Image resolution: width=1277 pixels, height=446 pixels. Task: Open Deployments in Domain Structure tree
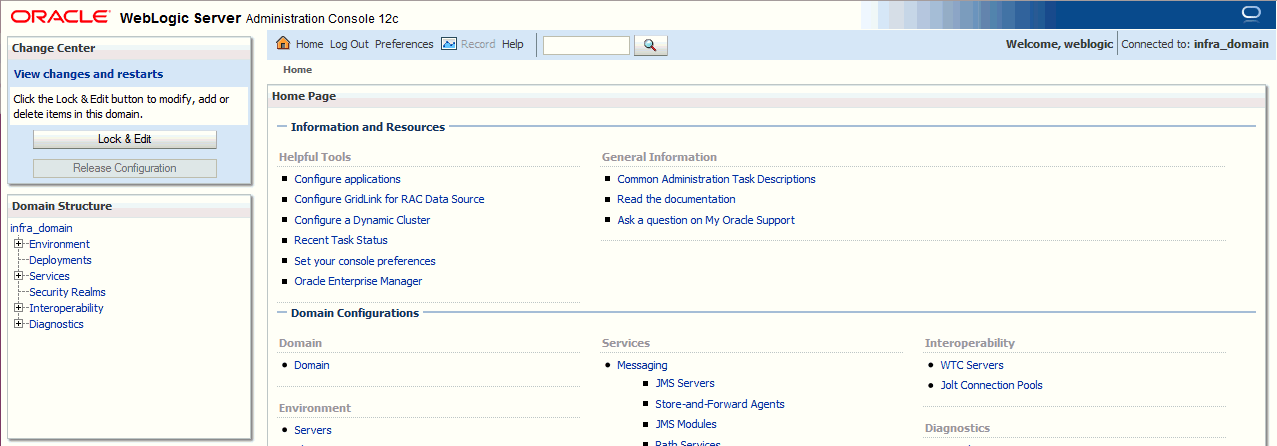60,260
